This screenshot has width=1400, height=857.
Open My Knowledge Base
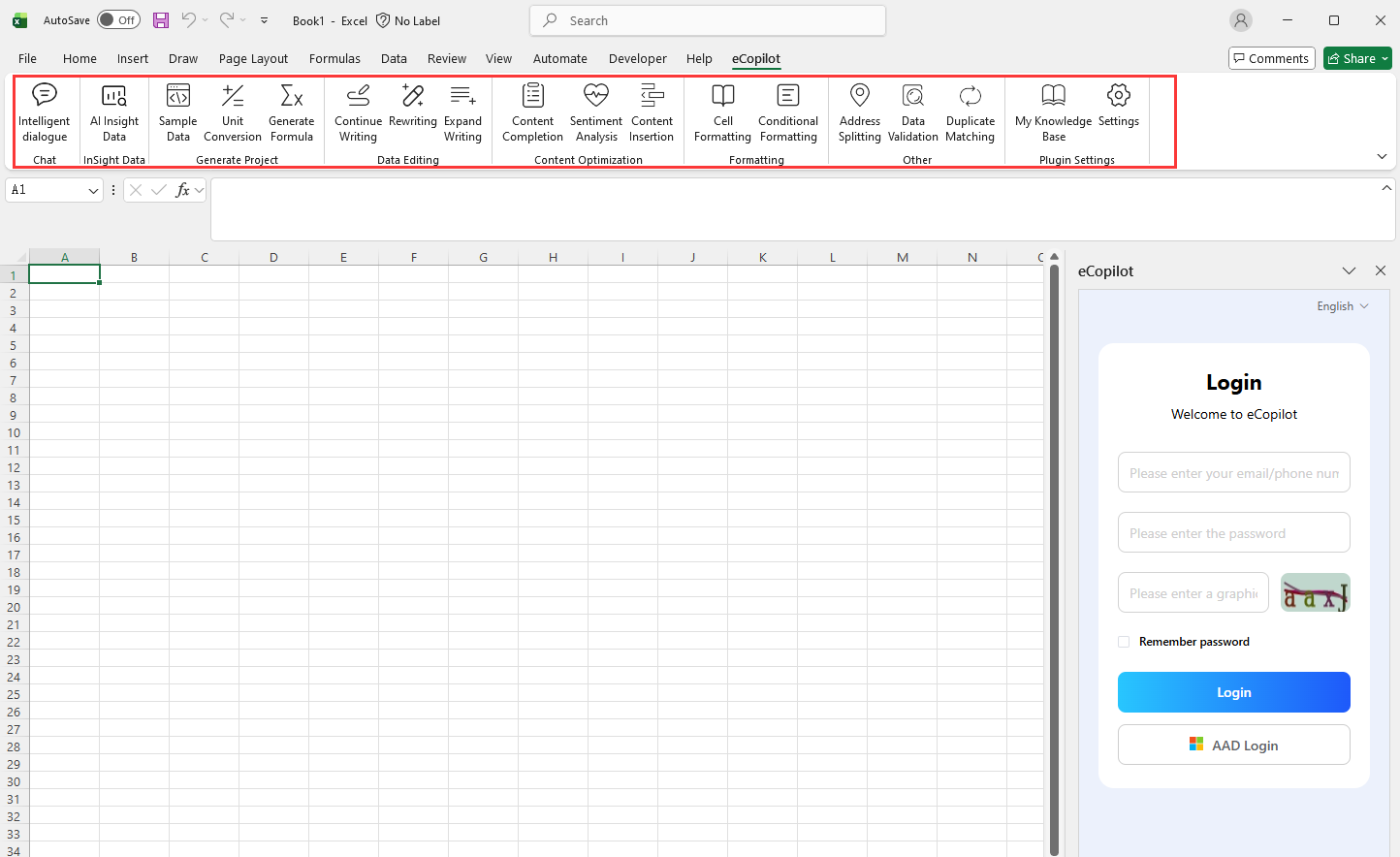pyautogui.click(x=1053, y=112)
